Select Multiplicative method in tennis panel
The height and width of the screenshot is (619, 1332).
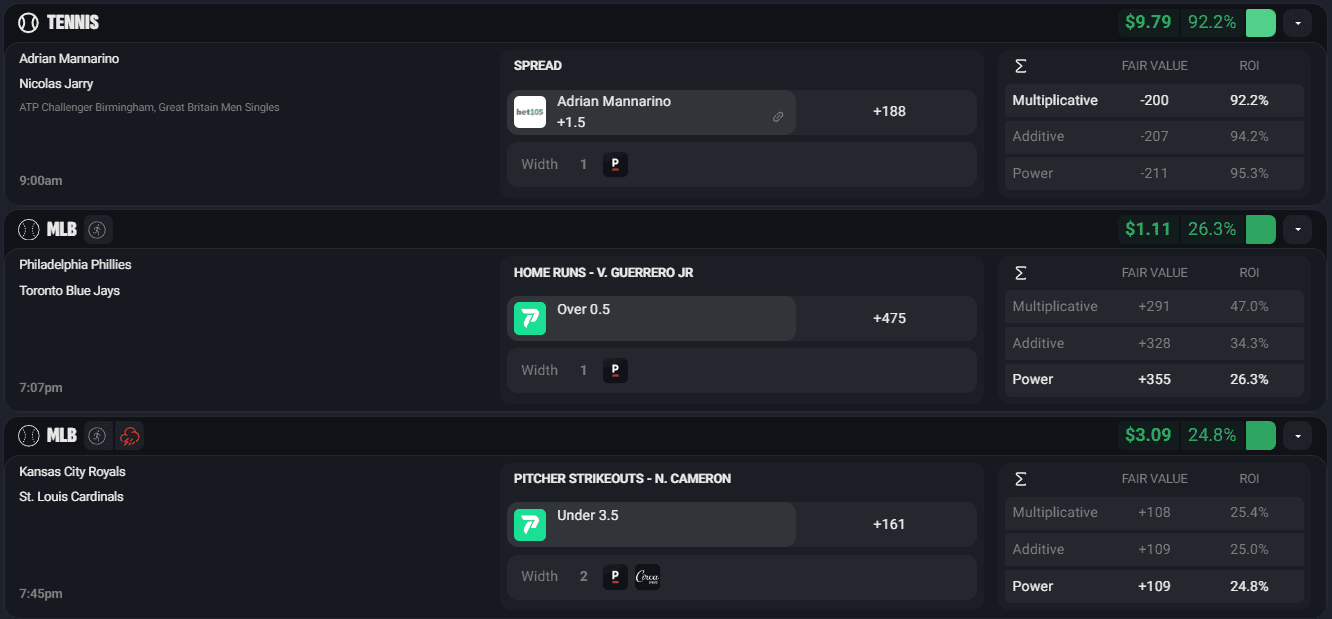[x=1154, y=100]
